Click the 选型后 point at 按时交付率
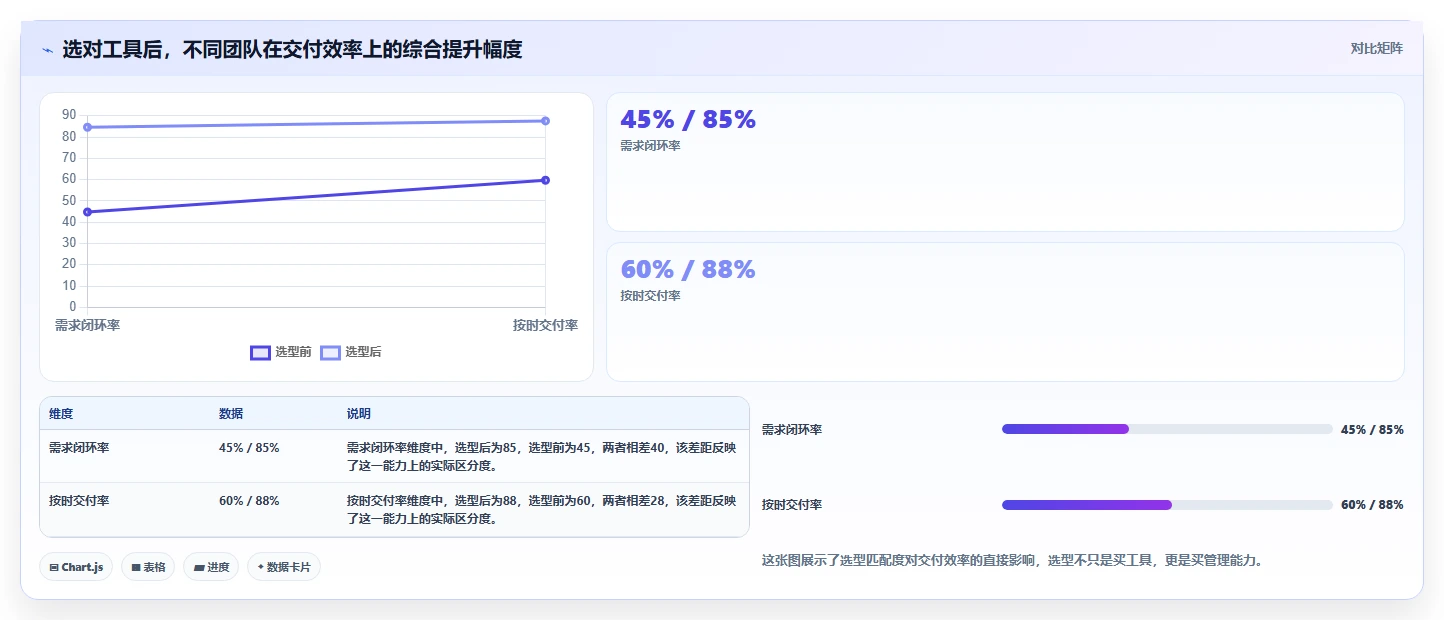This screenshot has height=620, width=1444. coord(545,121)
